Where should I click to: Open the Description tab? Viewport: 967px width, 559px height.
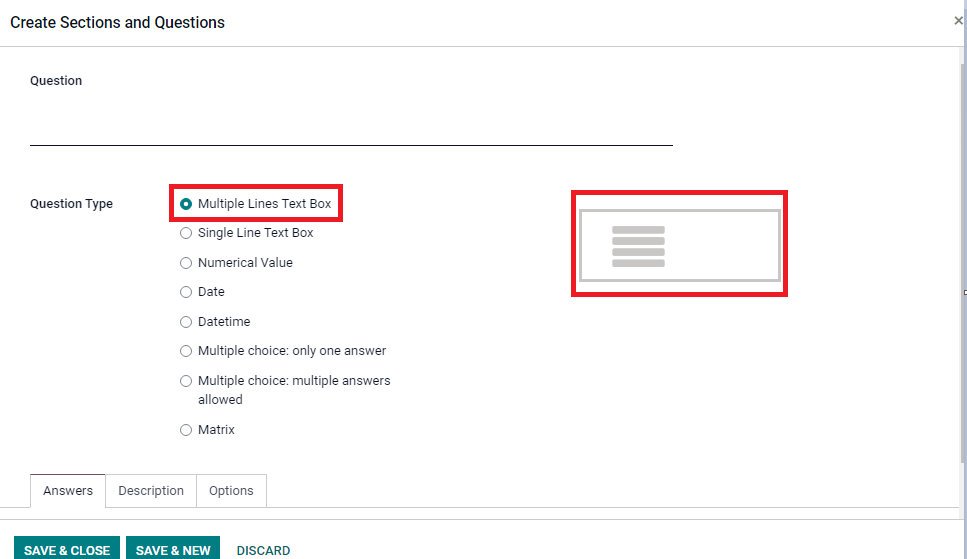(151, 491)
